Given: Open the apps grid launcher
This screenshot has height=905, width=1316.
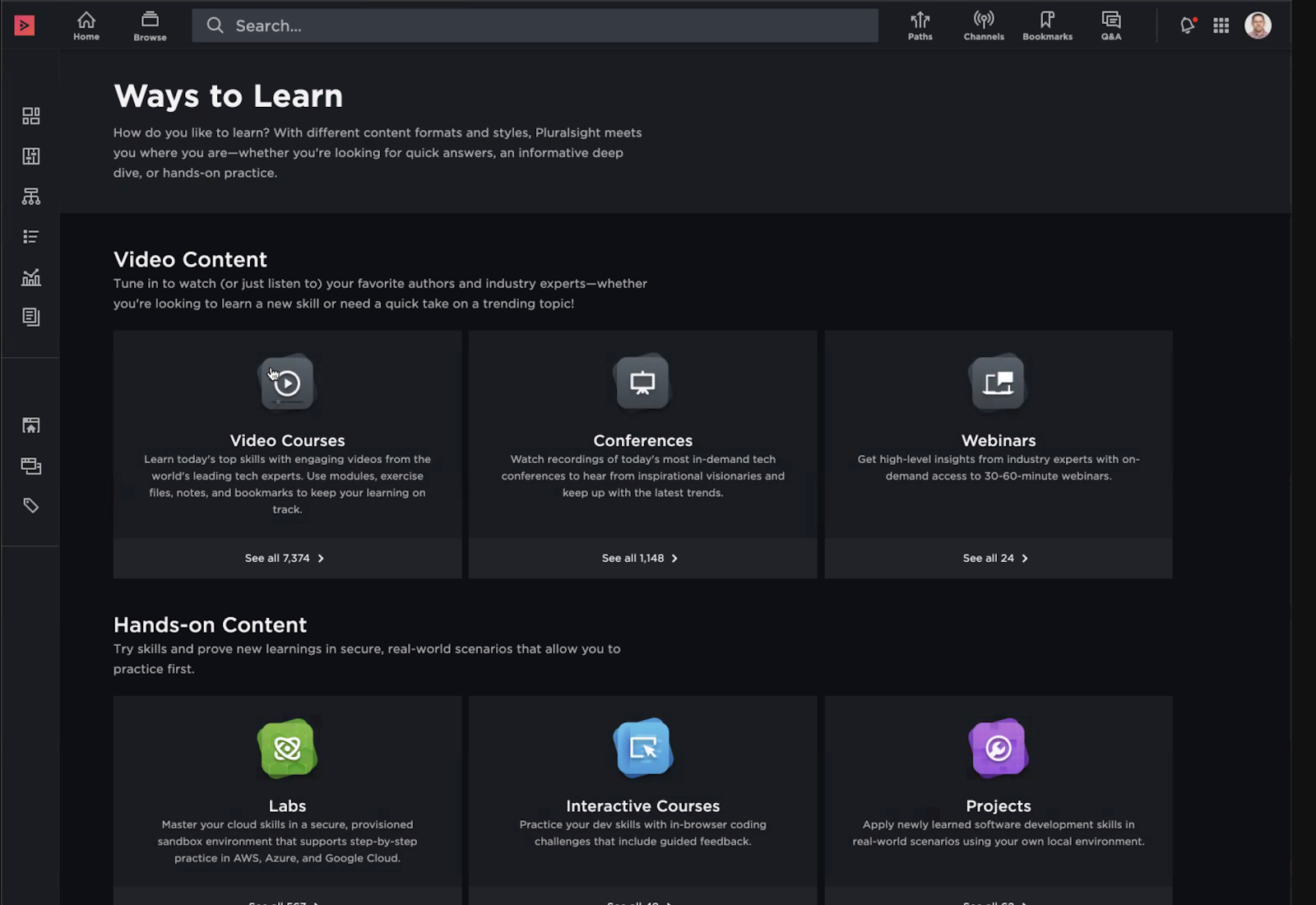Looking at the screenshot, I should 1221,26.
